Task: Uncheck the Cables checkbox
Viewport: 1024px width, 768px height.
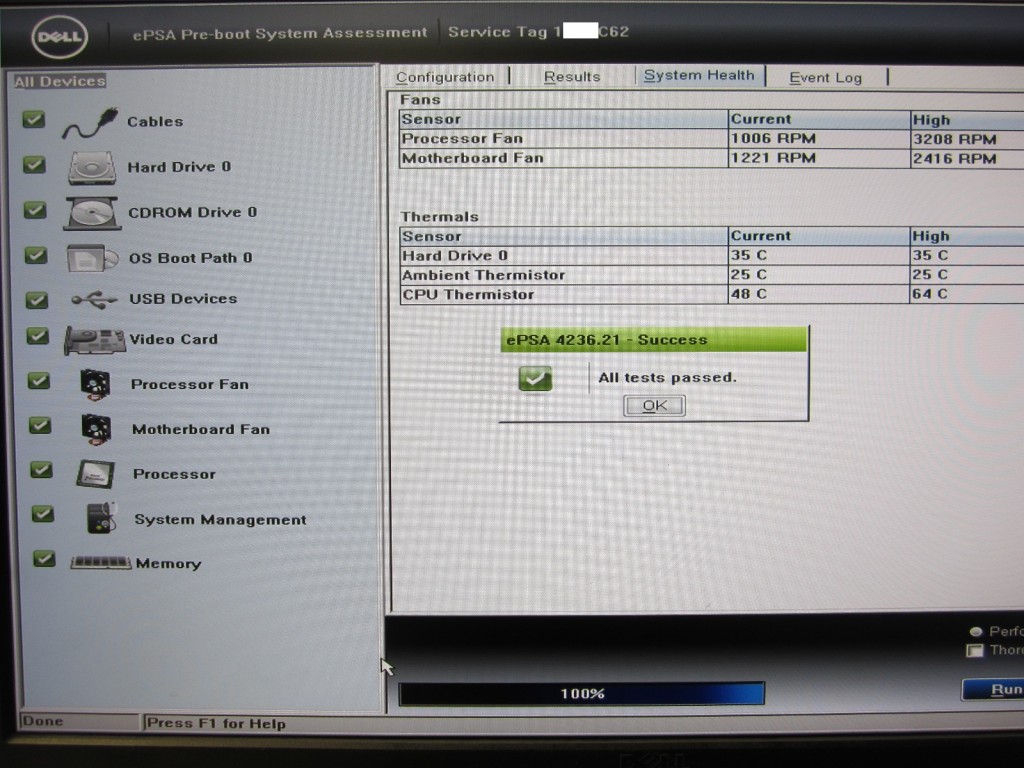Action: [x=34, y=120]
